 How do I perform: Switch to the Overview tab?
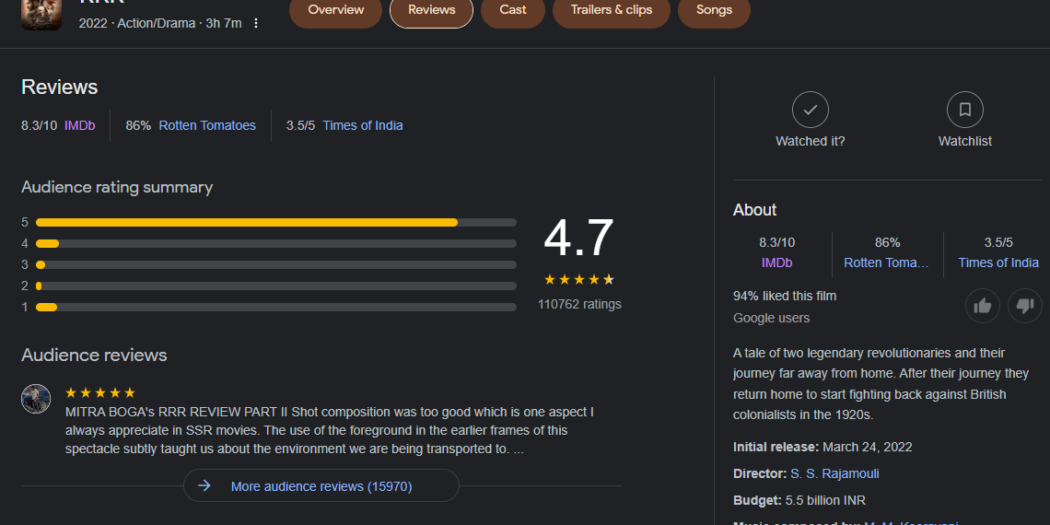click(335, 10)
